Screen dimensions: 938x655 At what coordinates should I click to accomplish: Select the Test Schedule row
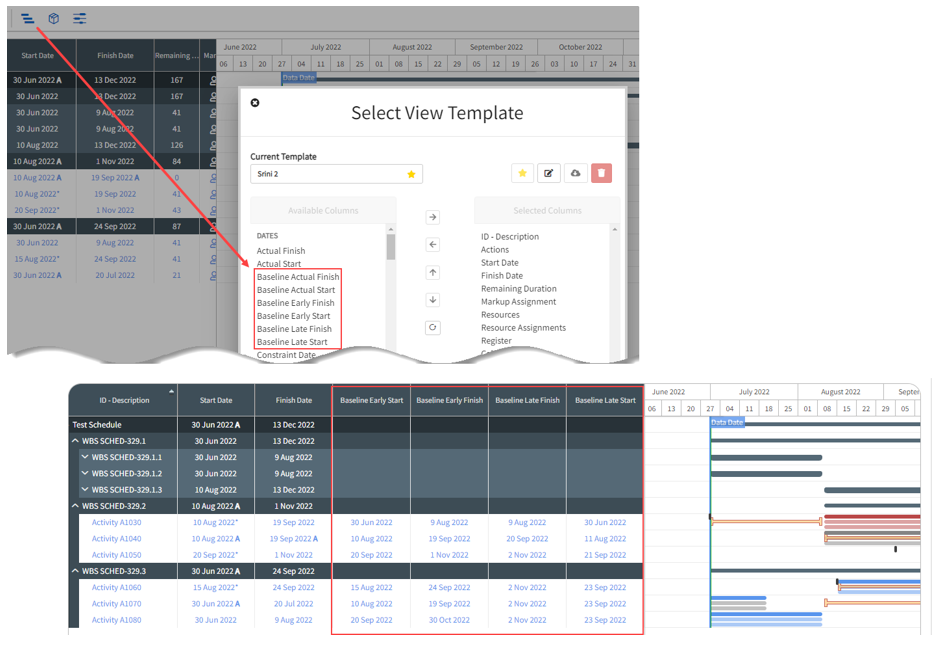click(x=356, y=425)
